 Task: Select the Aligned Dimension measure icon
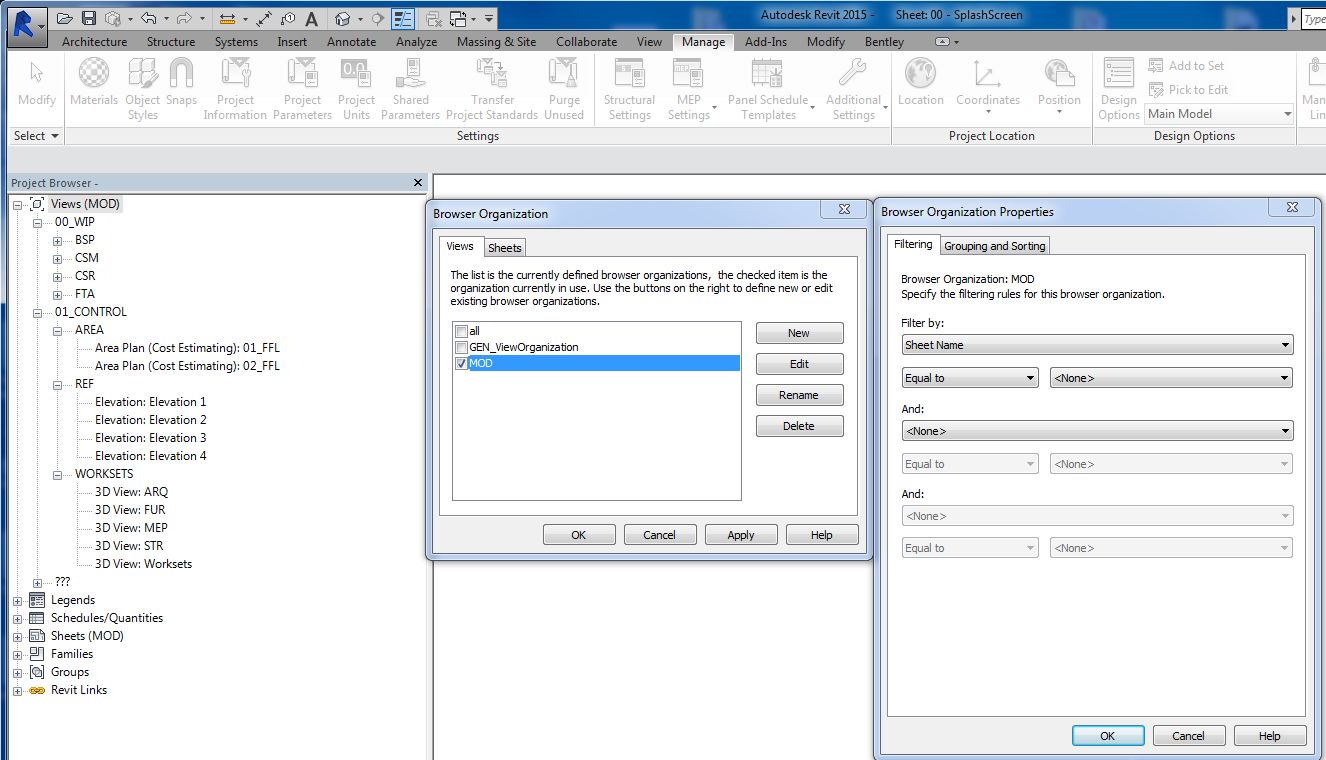pos(227,18)
